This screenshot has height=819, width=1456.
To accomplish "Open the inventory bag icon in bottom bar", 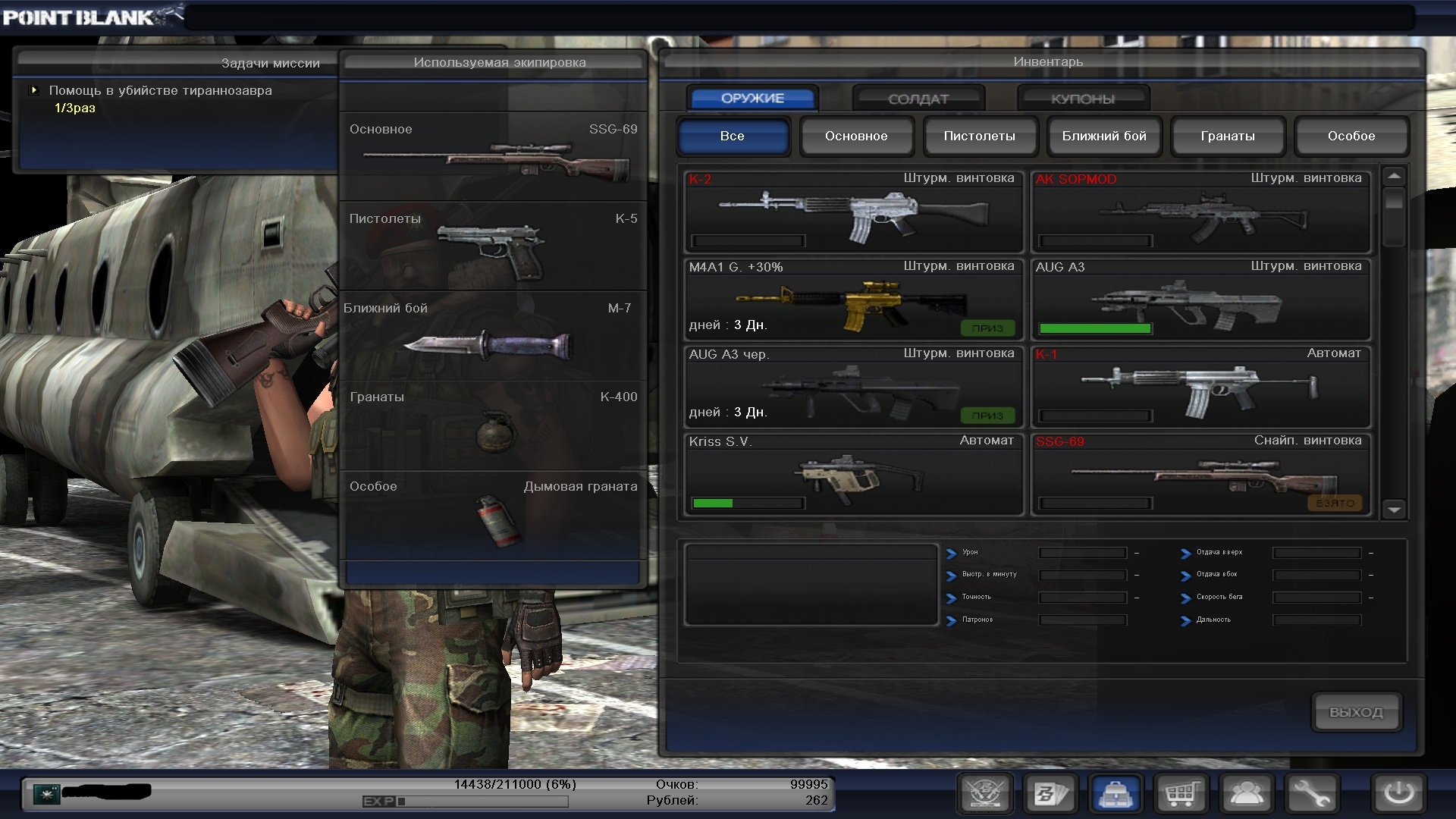I will click(1116, 794).
